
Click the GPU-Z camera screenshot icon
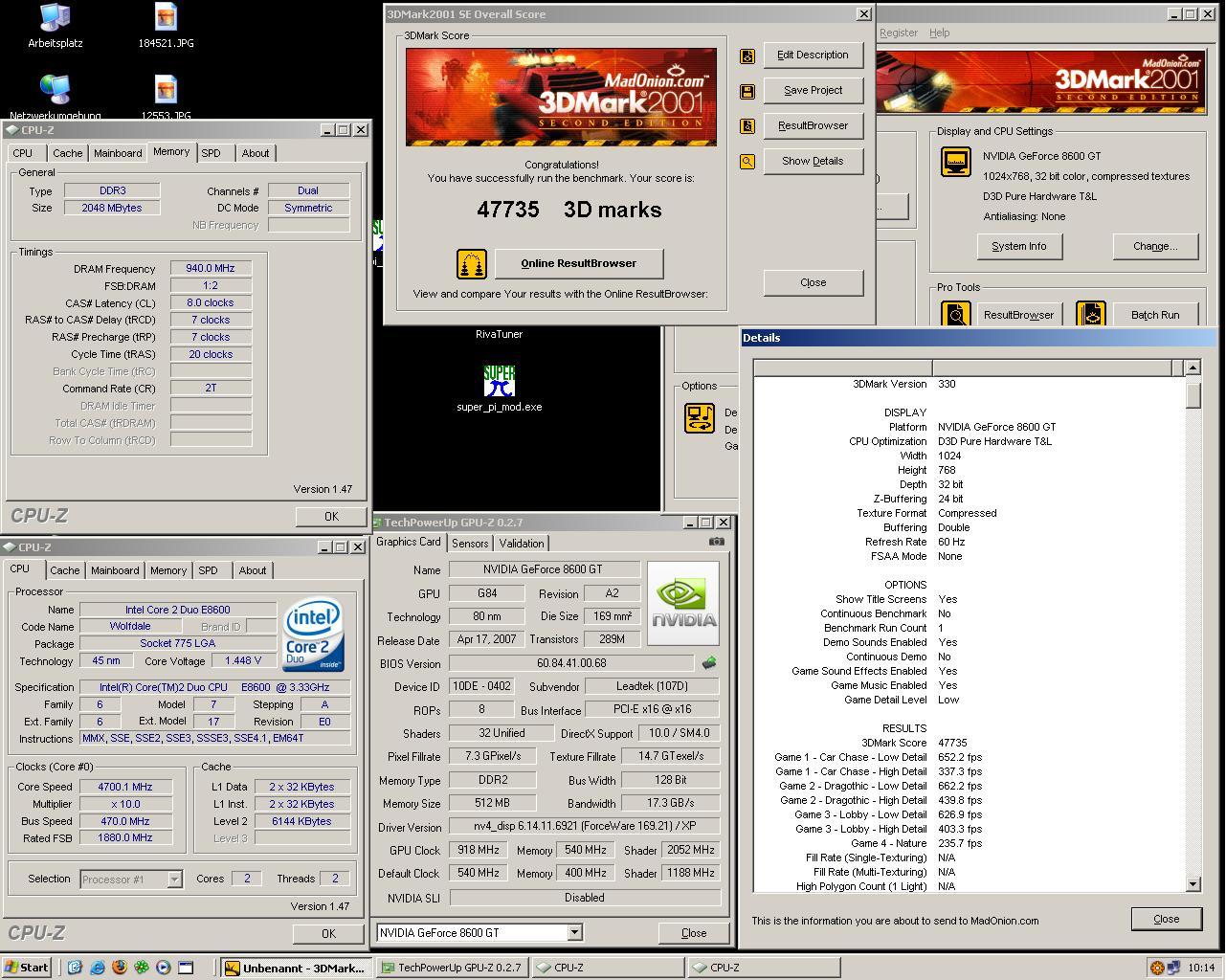coord(716,541)
